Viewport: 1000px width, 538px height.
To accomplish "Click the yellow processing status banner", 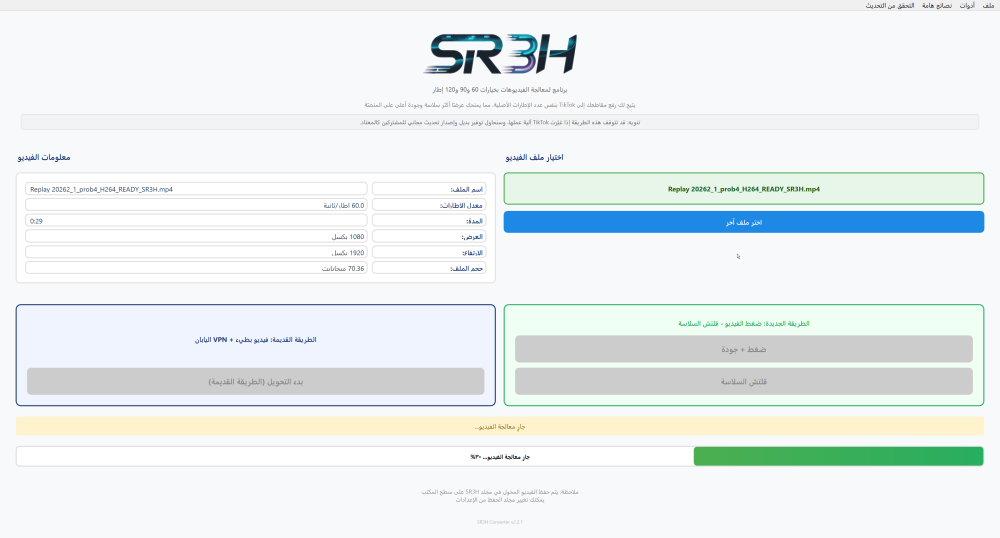I will pos(500,426).
